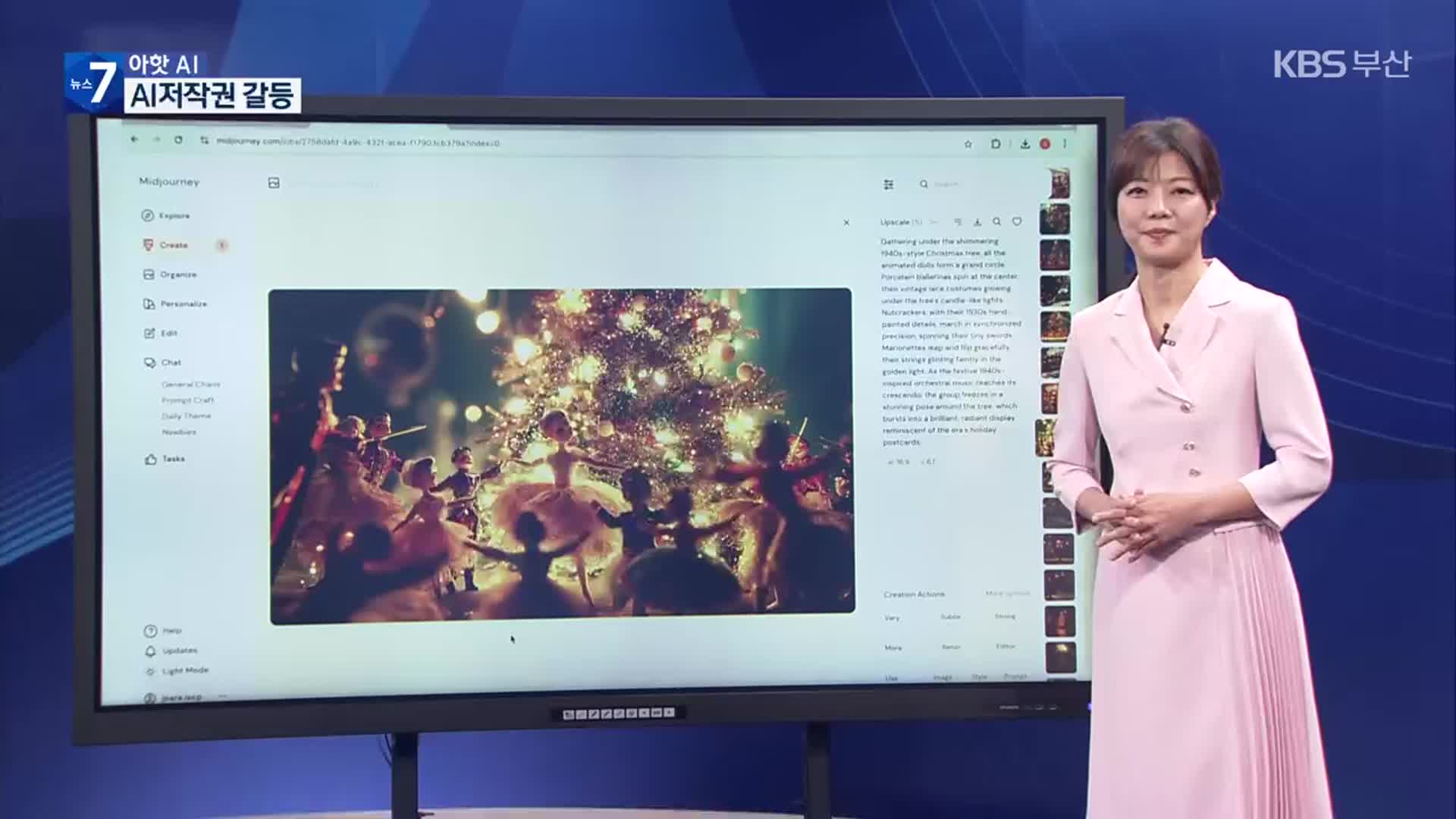
Task: Open Updates in the sidebar
Action: point(171,651)
